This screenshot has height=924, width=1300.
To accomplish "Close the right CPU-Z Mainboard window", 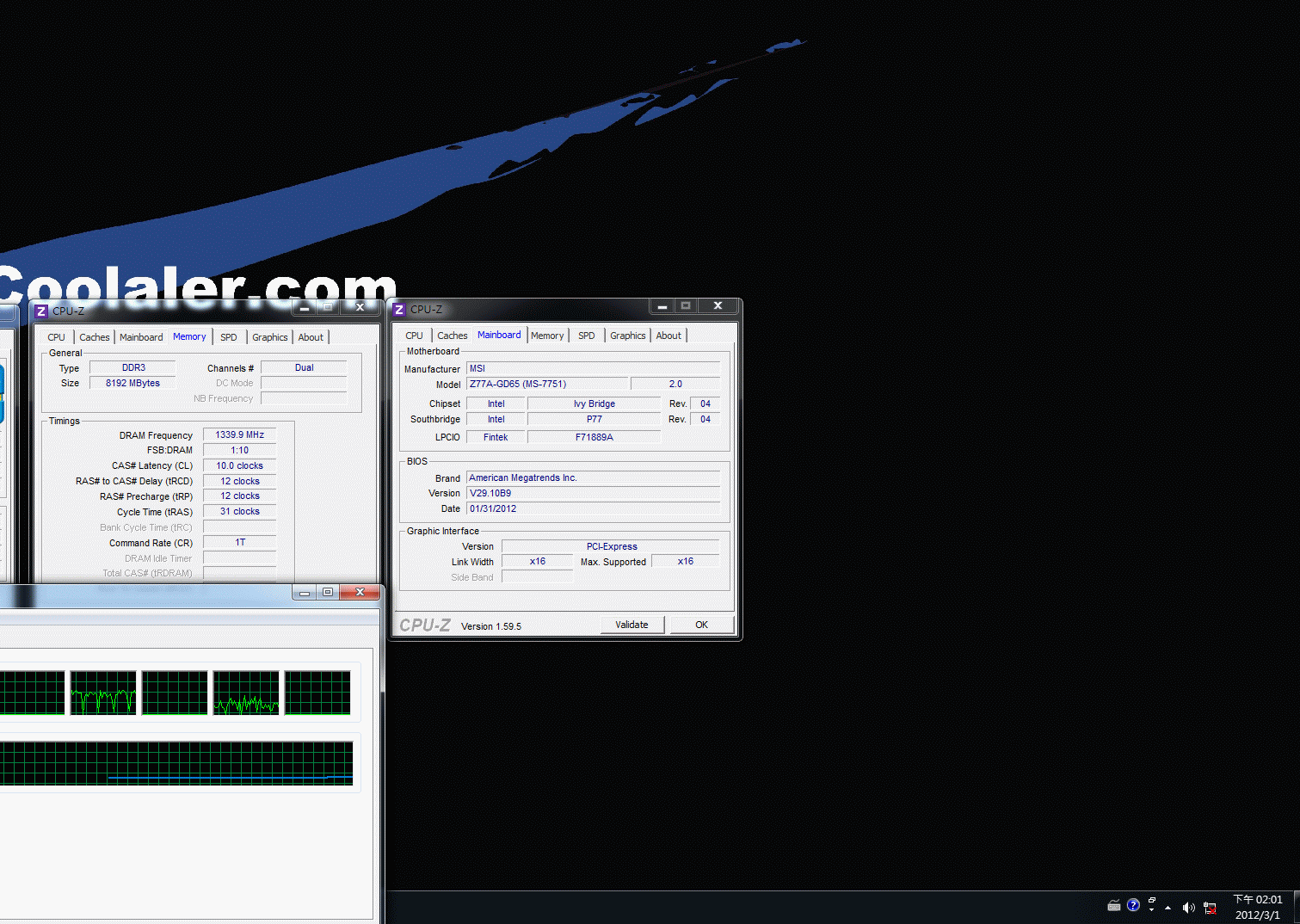I will click(718, 306).
